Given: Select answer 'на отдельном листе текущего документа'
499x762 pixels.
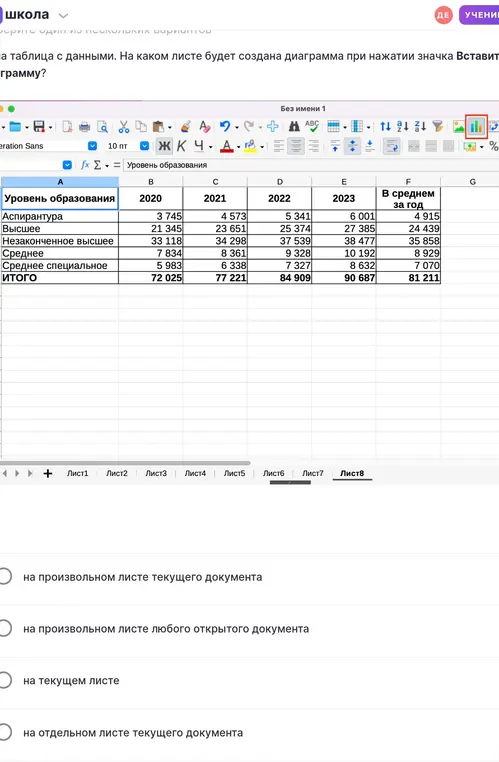Looking at the screenshot, I should pos(133,732).
